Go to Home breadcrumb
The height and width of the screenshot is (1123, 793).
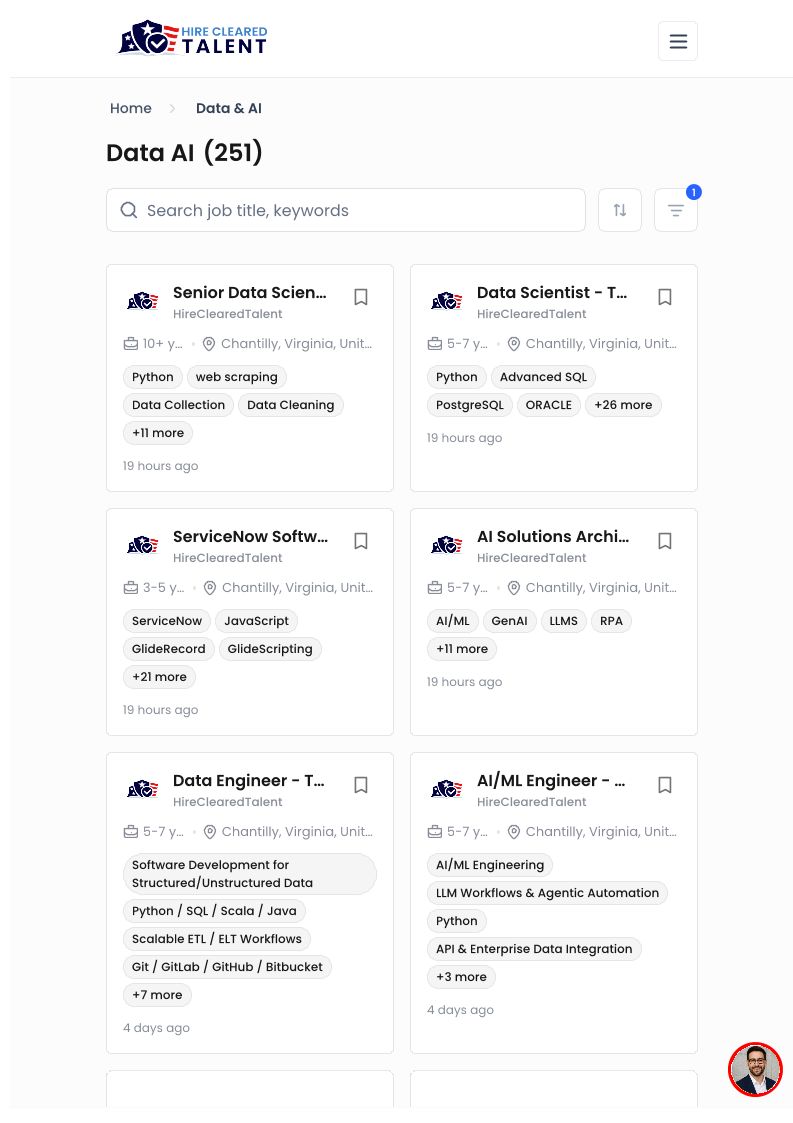click(130, 108)
